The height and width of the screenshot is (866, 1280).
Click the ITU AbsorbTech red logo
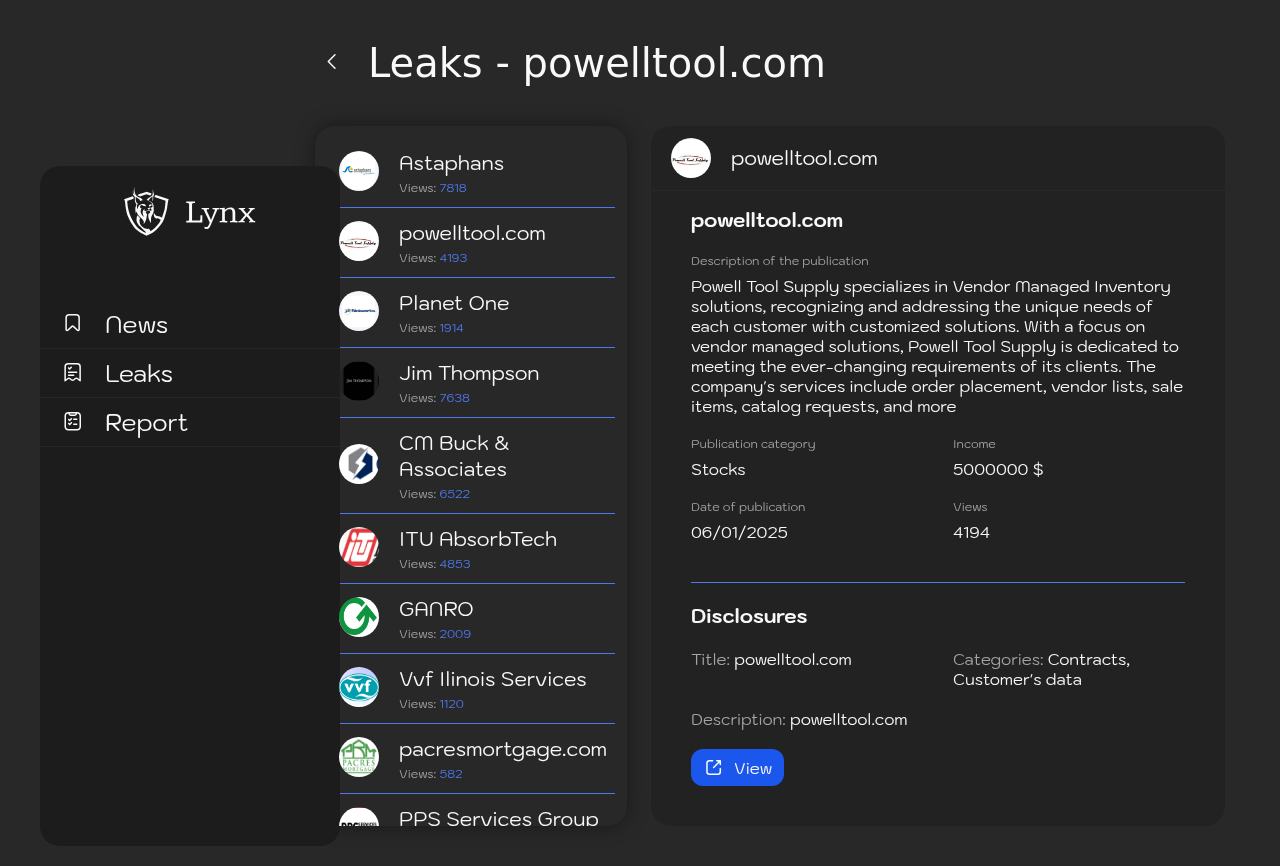(x=359, y=547)
